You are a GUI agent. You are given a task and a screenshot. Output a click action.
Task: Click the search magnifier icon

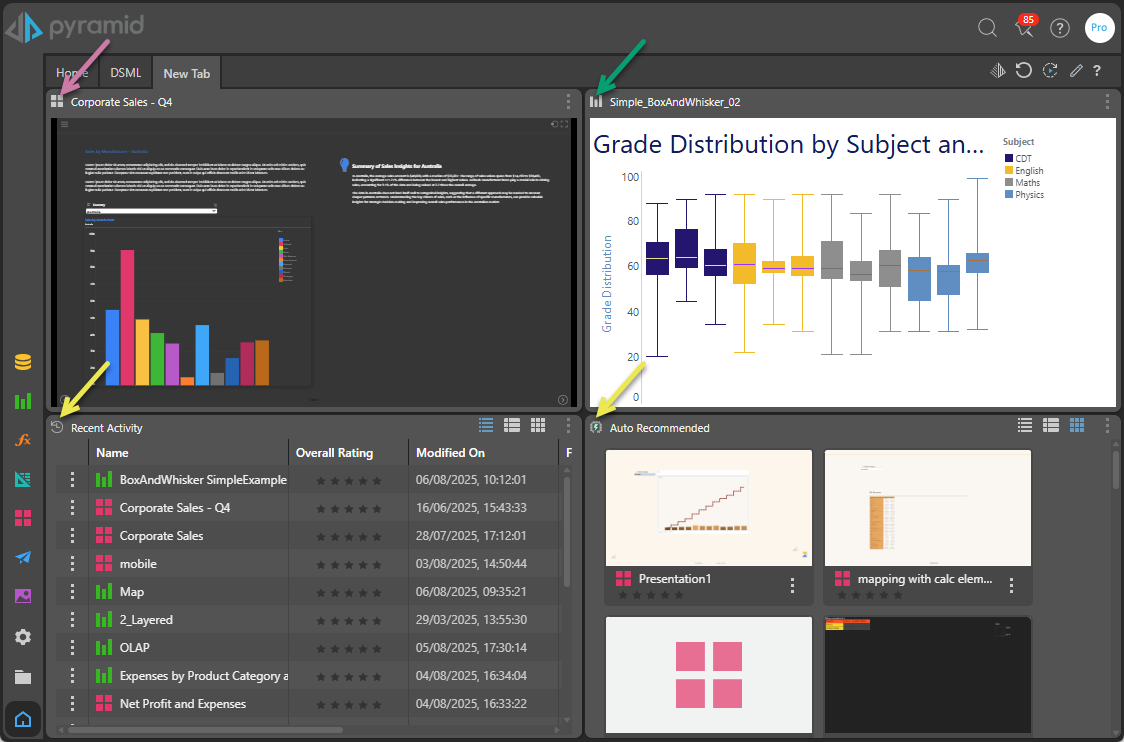pyautogui.click(x=987, y=28)
